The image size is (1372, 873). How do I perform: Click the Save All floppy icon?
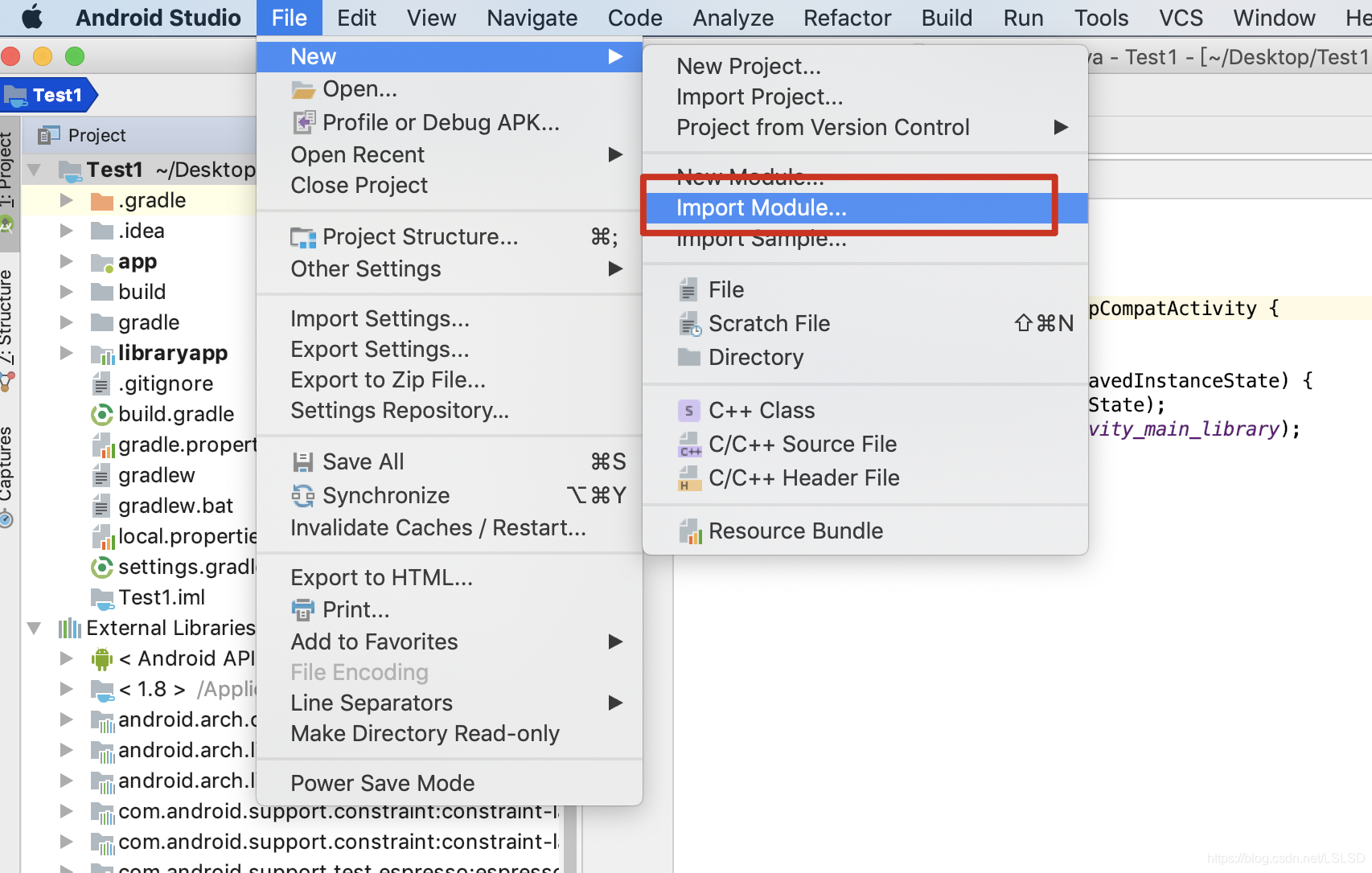click(x=303, y=461)
